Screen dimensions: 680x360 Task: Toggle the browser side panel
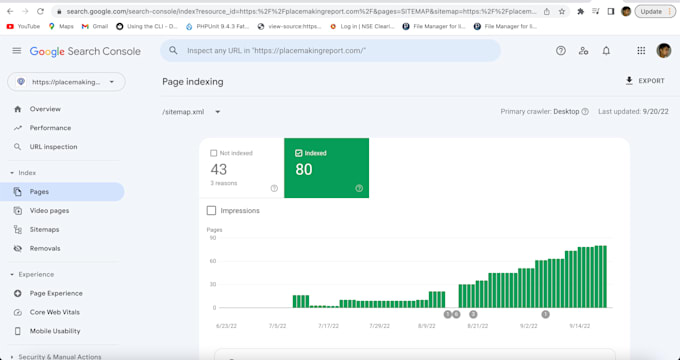(x=611, y=12)
